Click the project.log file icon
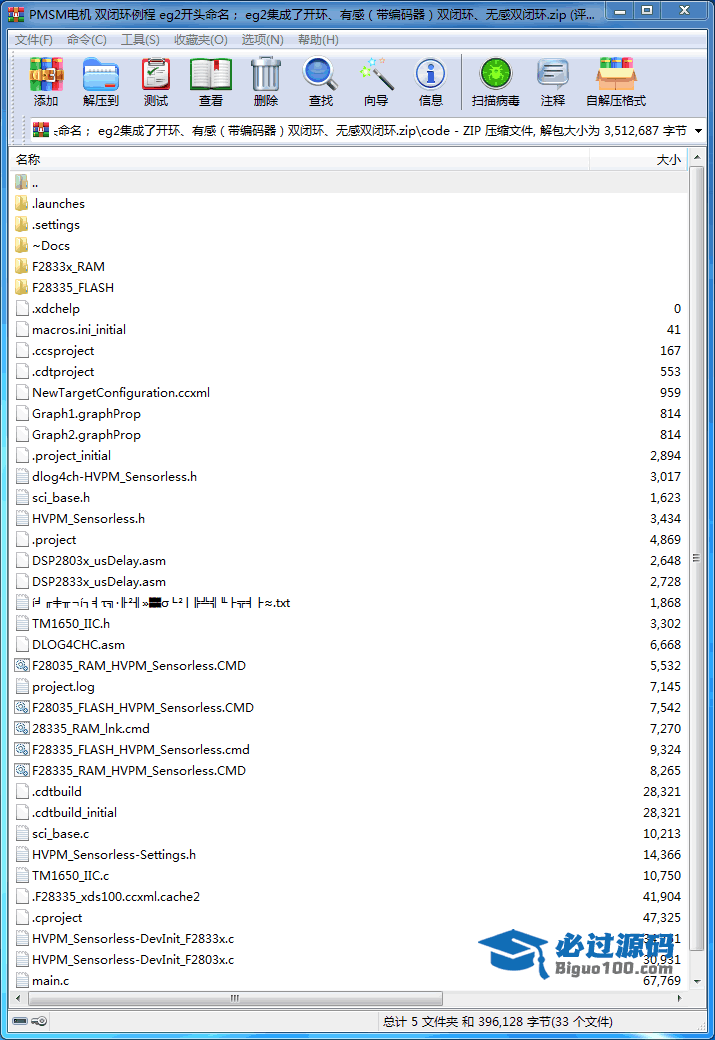 click(22, 686)
